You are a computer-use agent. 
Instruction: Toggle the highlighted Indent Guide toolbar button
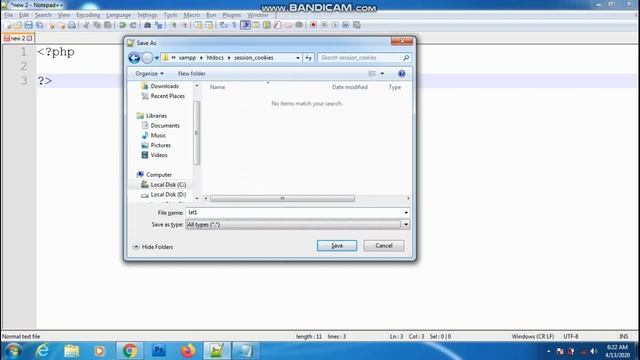pyautogui.click(x=245, y=25)
